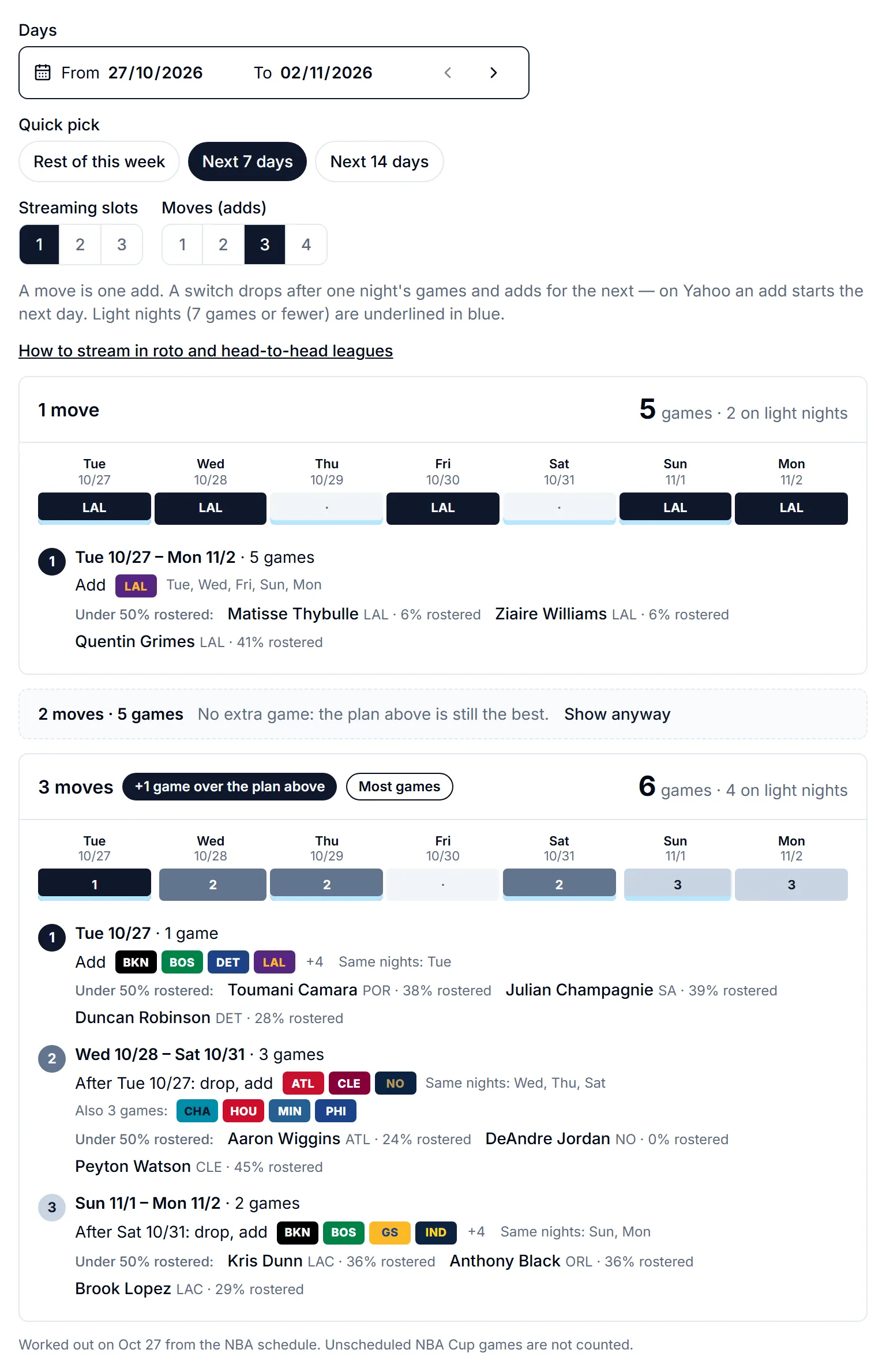Click the purple LAL team badge in 1 move plan
Screen dimensions: 886x1372
[136, 586]
